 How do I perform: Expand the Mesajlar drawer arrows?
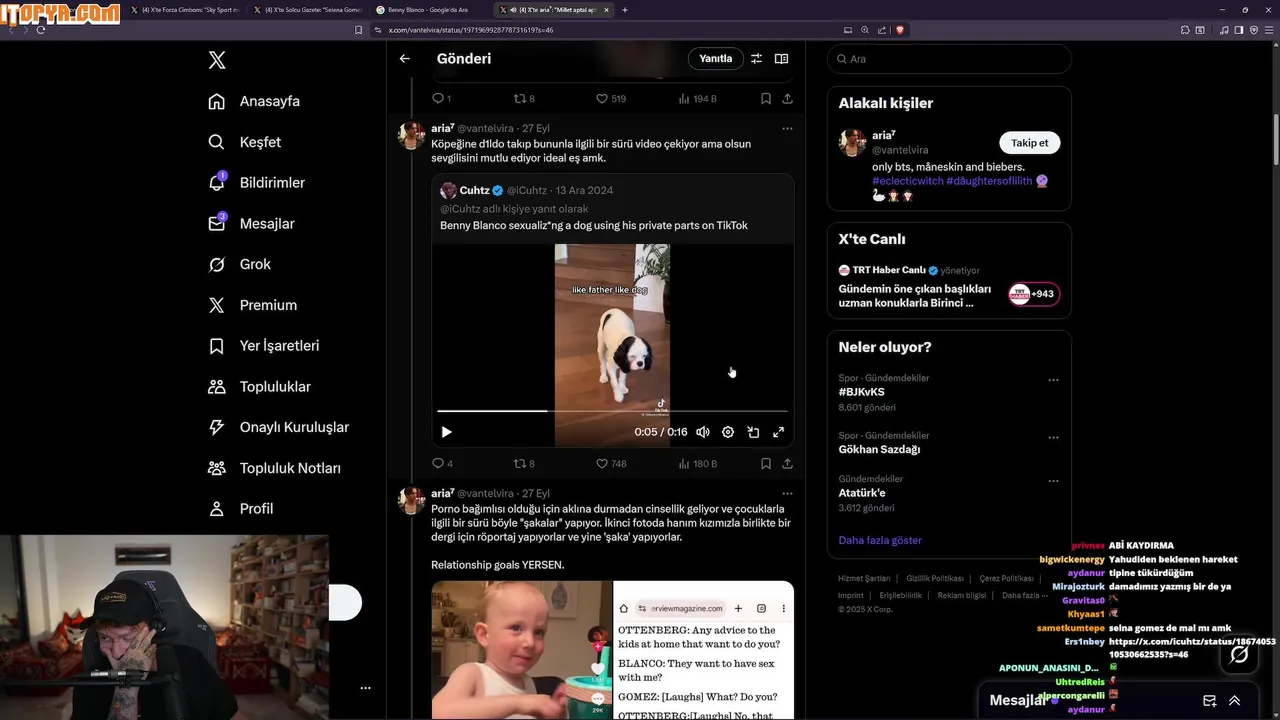click(x=1235, y=701)
